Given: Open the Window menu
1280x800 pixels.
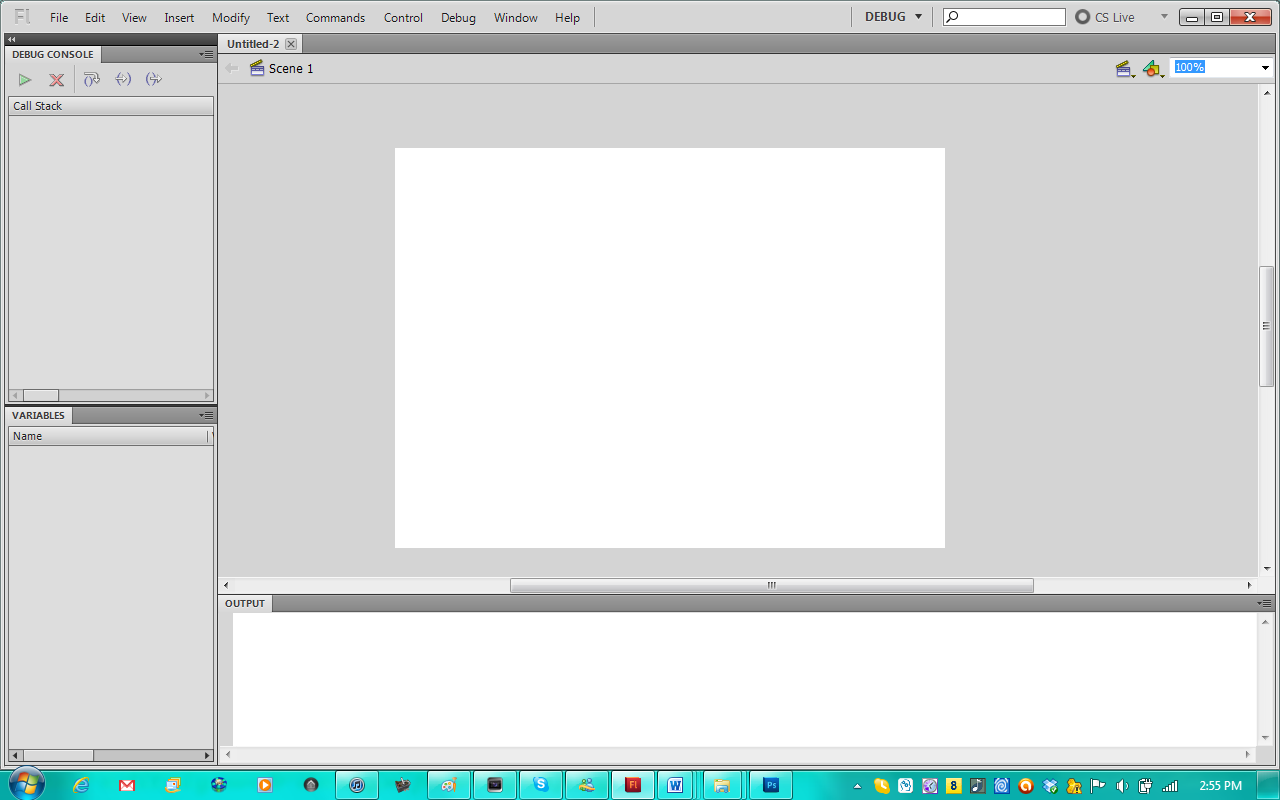Looking at the screenshot, I should 516,18.
